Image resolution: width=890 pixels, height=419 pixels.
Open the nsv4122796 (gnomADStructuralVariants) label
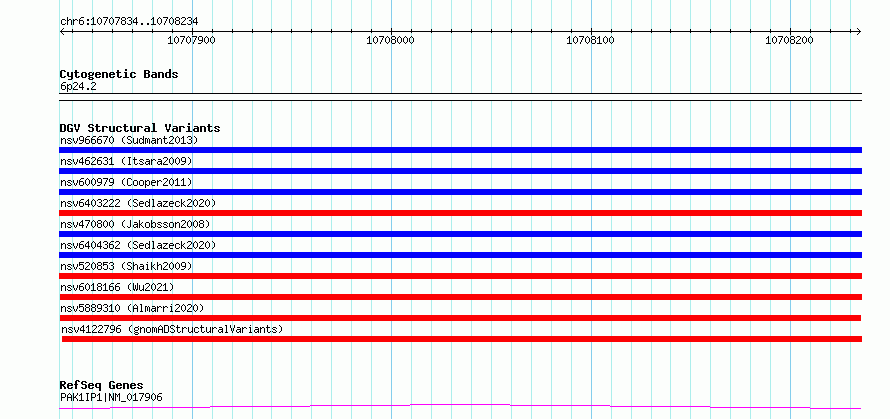(172, 329)
